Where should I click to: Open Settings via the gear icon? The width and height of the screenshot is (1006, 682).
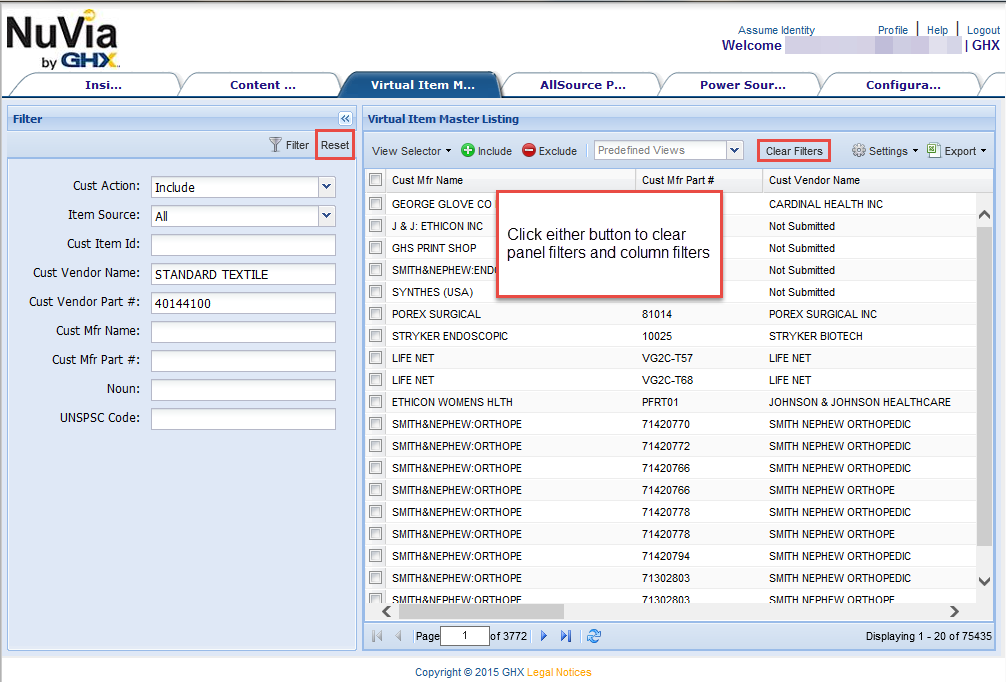pyautogui.click(x=858, y=150)
